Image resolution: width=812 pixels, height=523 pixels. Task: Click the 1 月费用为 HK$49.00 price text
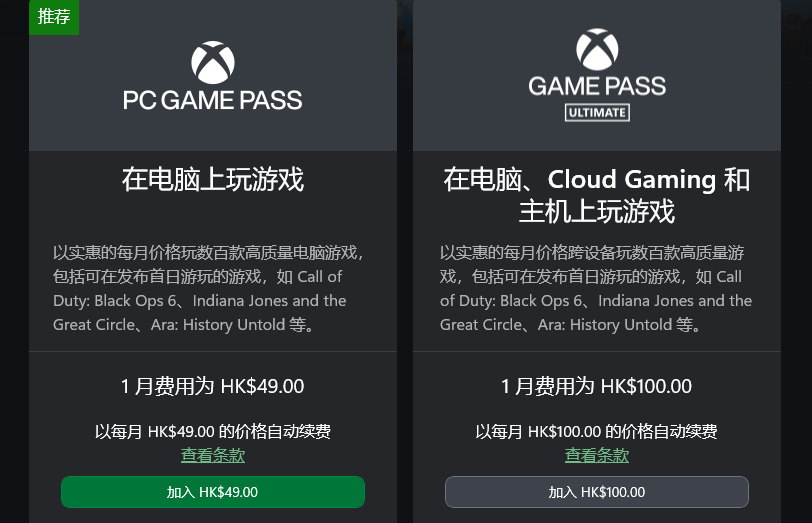click(x=212, y=386)
